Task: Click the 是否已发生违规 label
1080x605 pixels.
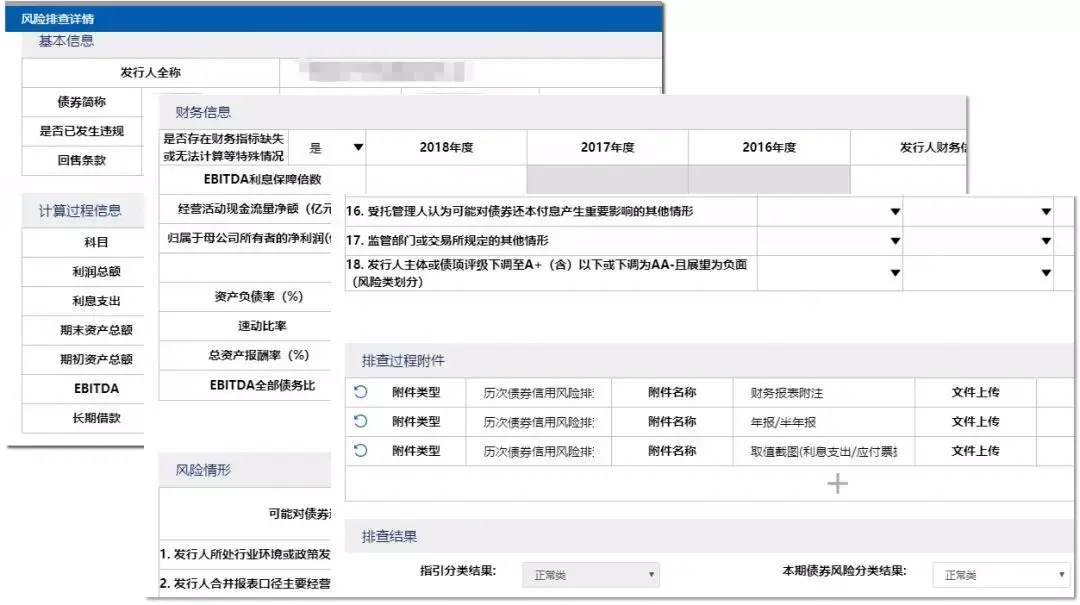Action: pos(81,131)
